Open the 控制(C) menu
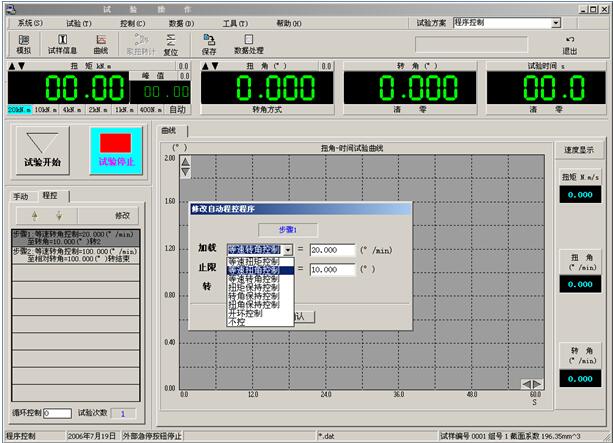 coord(132,22)
